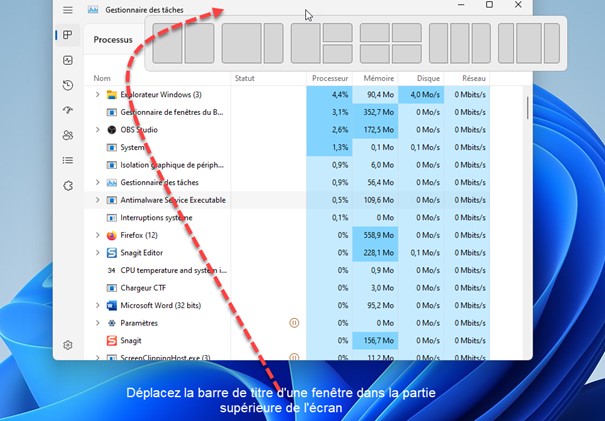This screenshot has height=421, width=605.
Task: Select the Interruptions système process name
Action: (x=156, y=218)
